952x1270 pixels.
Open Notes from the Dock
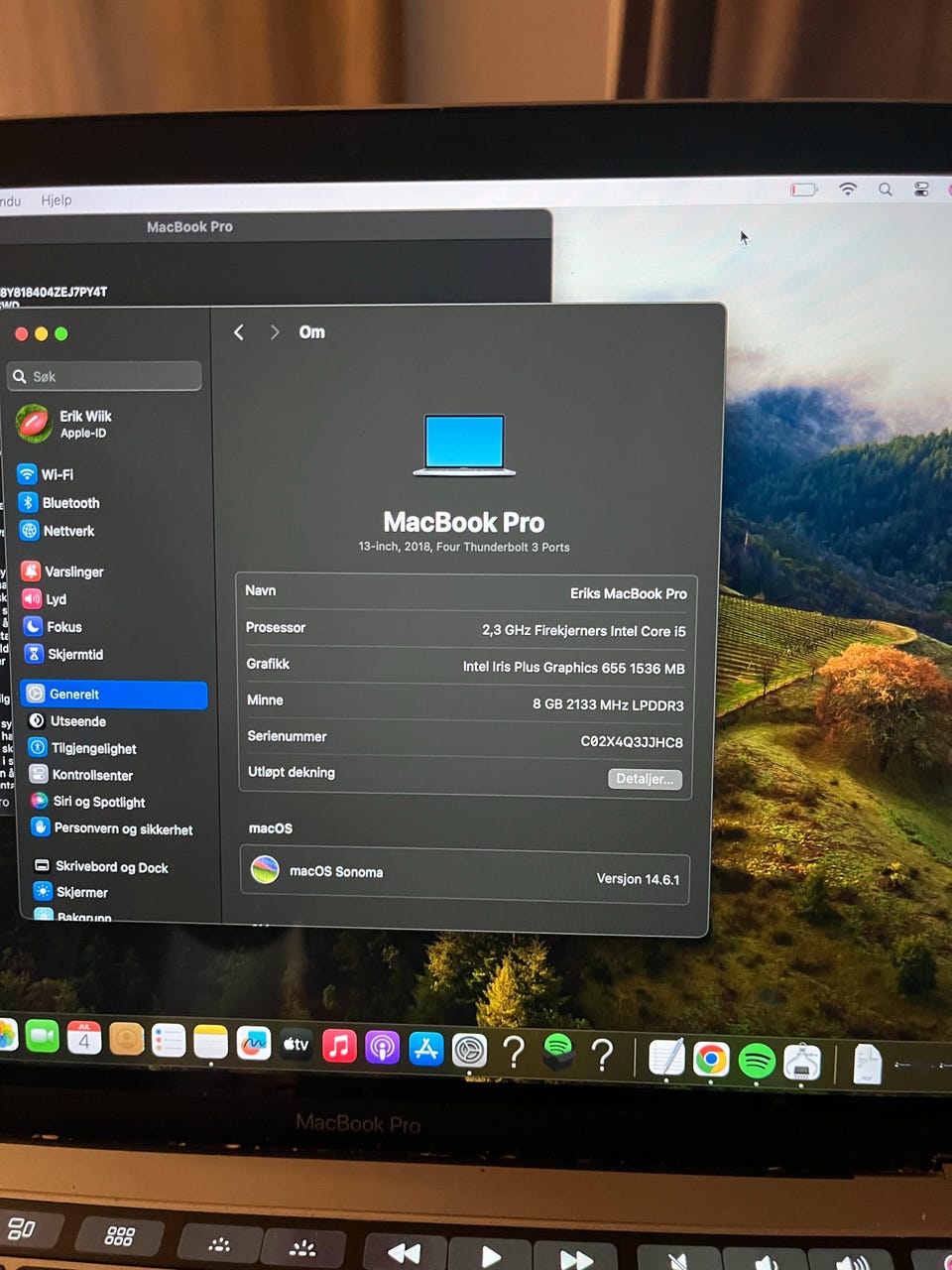tap(211, 1042)
